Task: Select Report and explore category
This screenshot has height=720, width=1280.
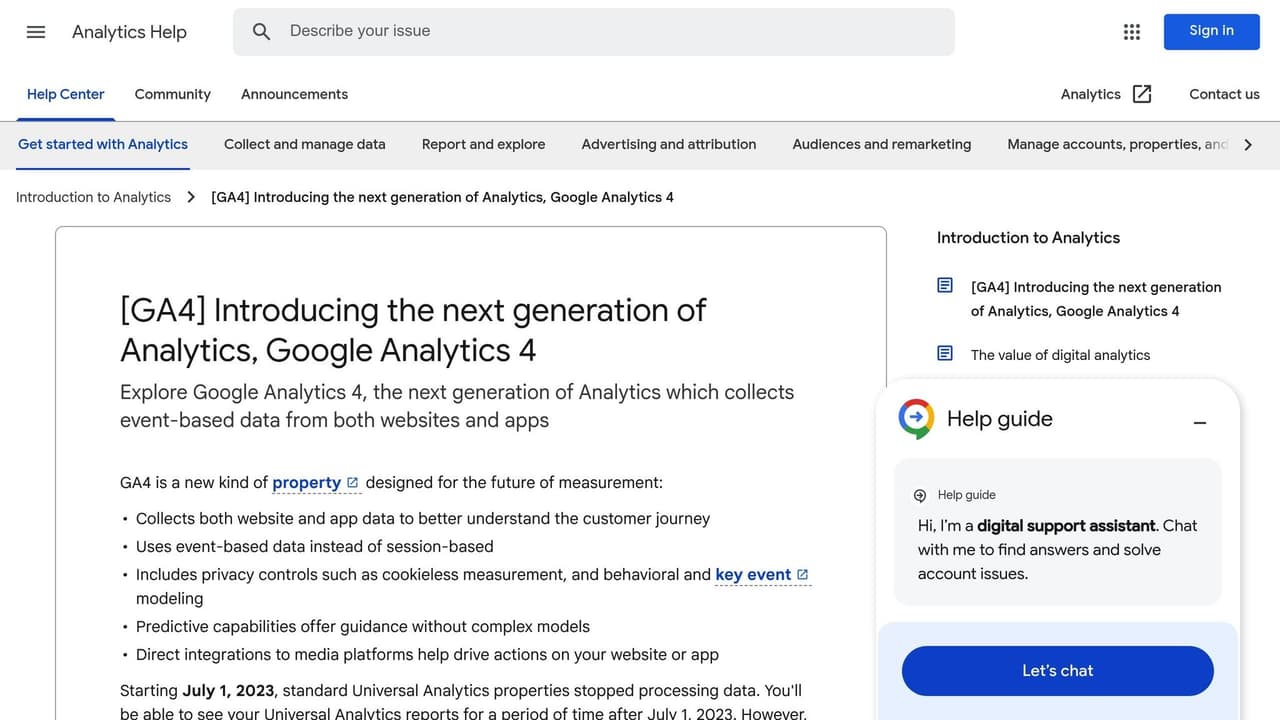Action: pyautogui.click(x=483, y=144)
